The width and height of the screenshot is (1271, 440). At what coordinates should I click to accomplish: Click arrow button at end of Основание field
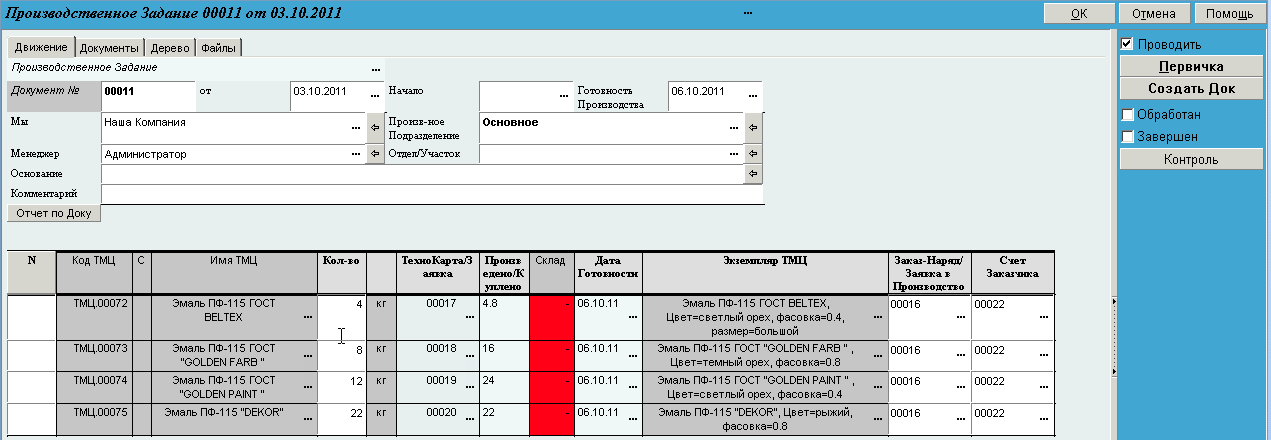[x=752, y=174]
